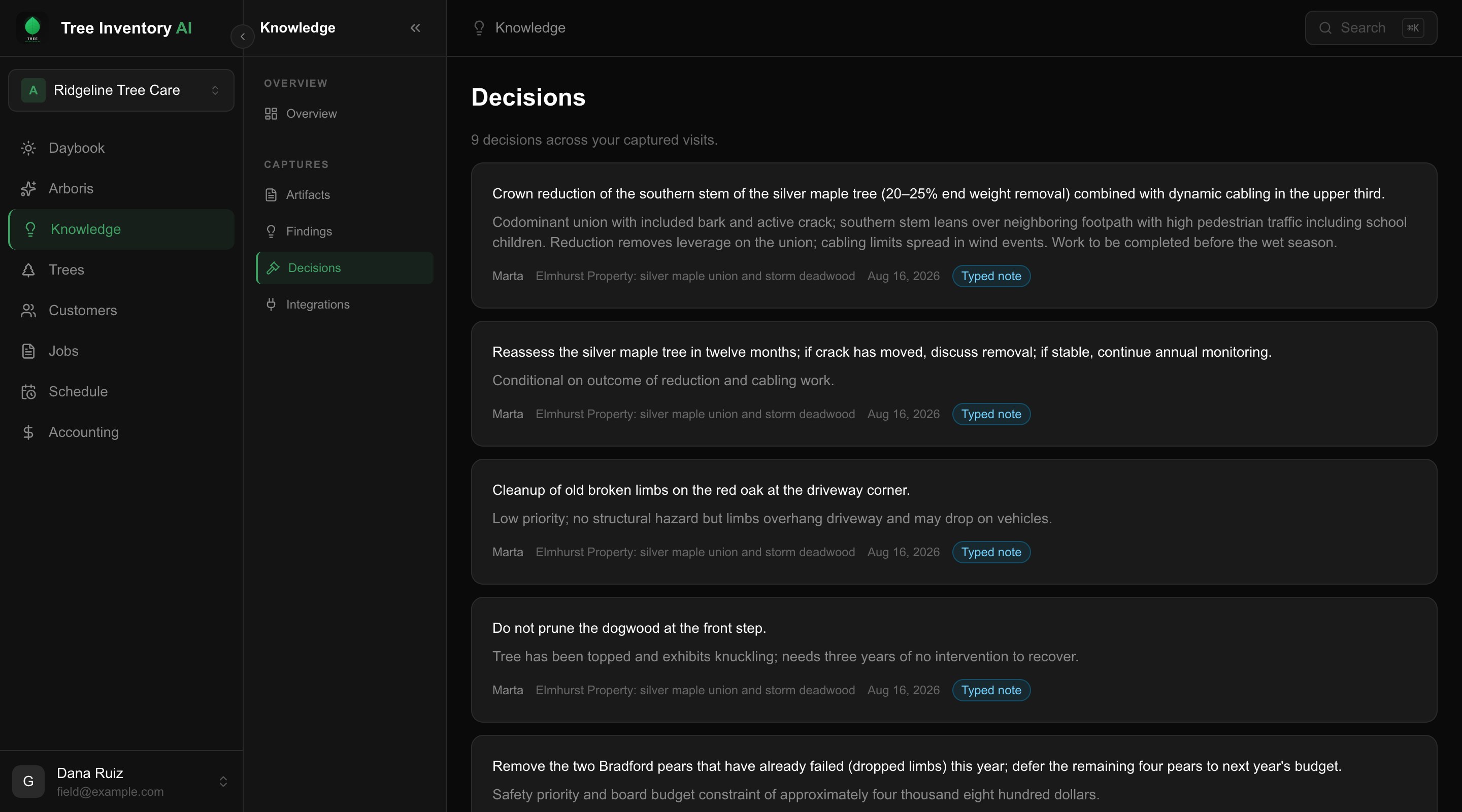Image resolution: width=1462 pixels, height=812 pixels.
Task: Click the Jobs document icon
Action: (x=28, y=351)
